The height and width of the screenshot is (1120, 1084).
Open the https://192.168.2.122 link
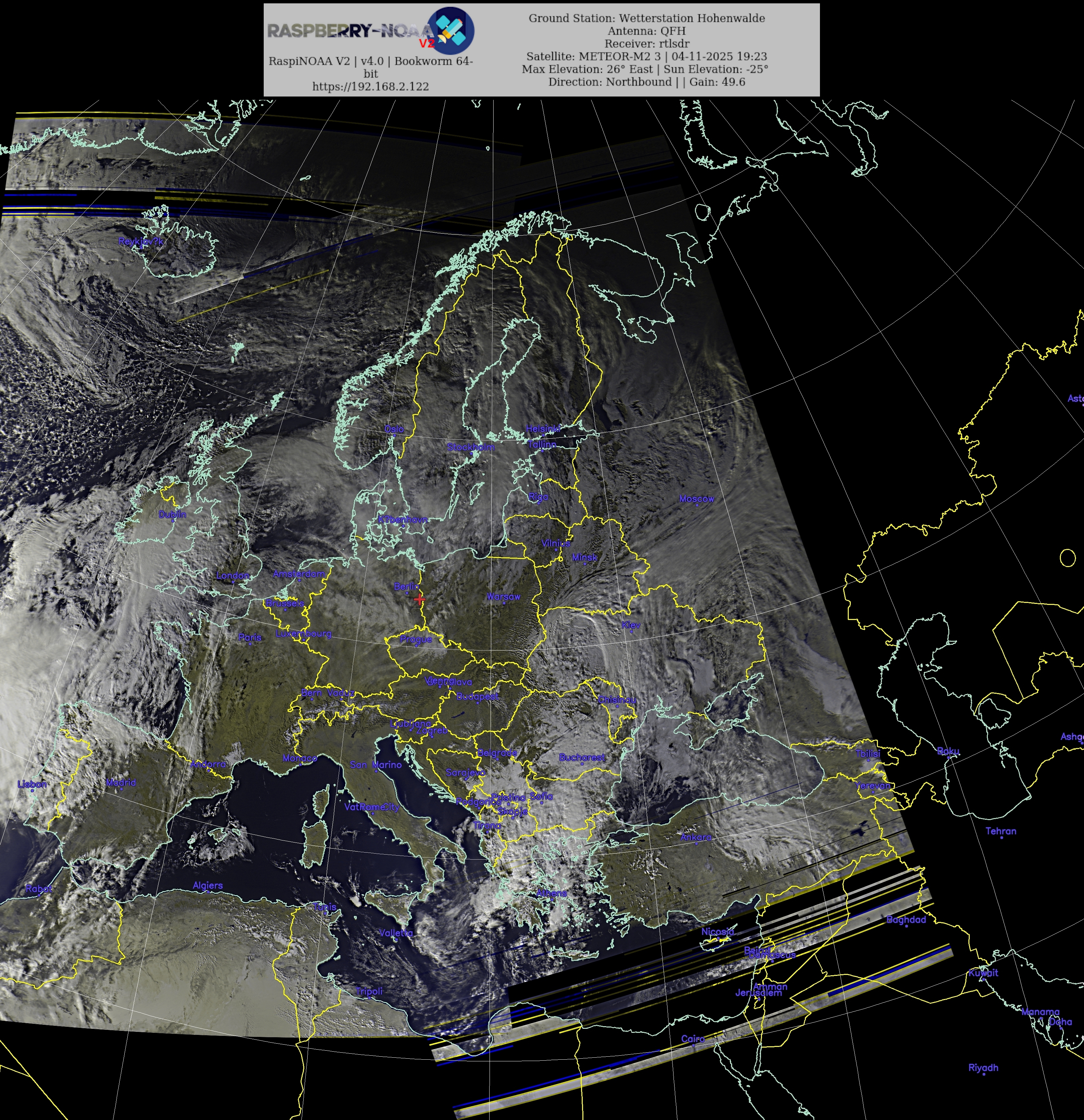tap(370, 86)
